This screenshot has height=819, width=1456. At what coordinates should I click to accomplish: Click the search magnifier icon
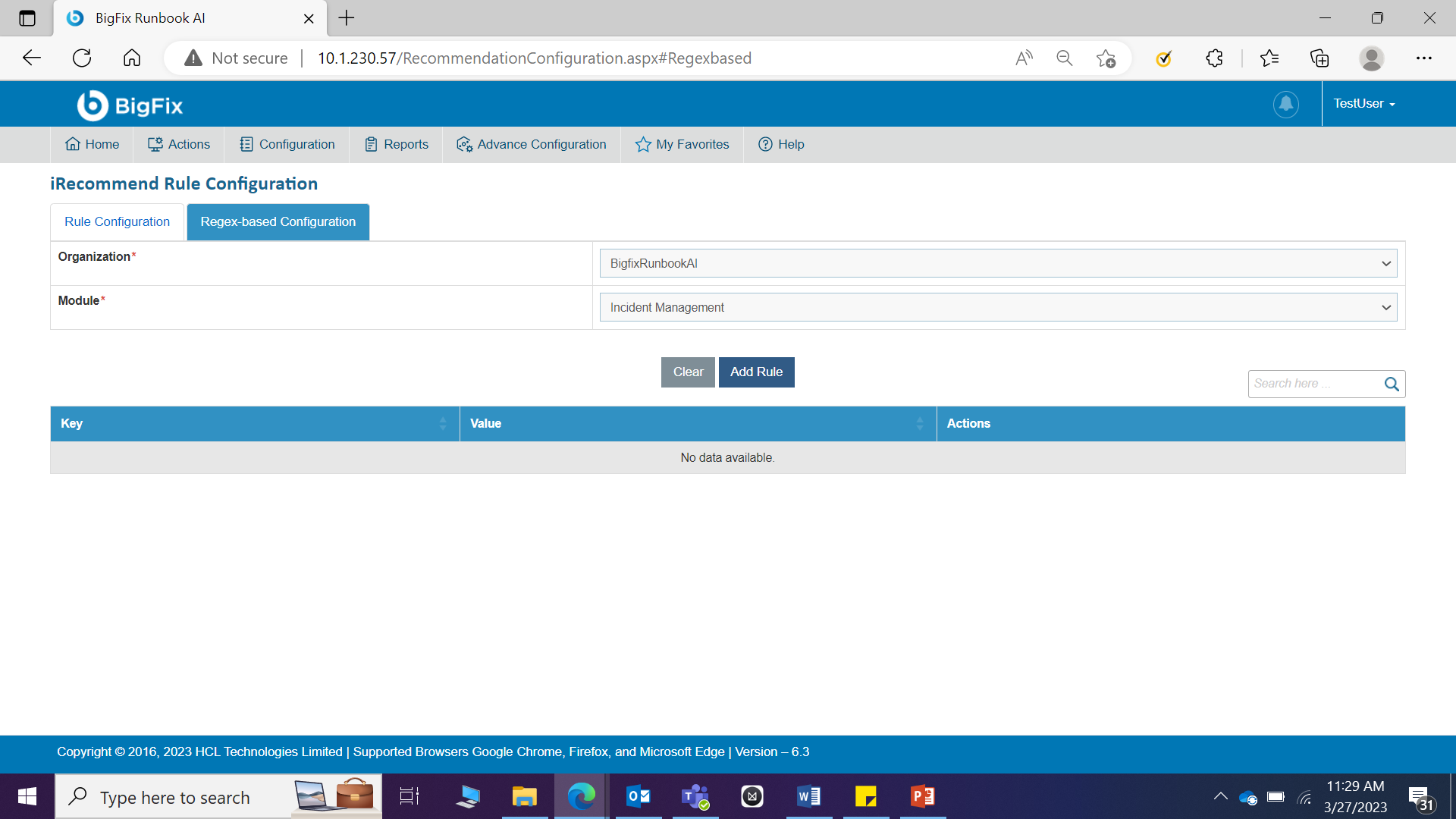coord(1392,384)
